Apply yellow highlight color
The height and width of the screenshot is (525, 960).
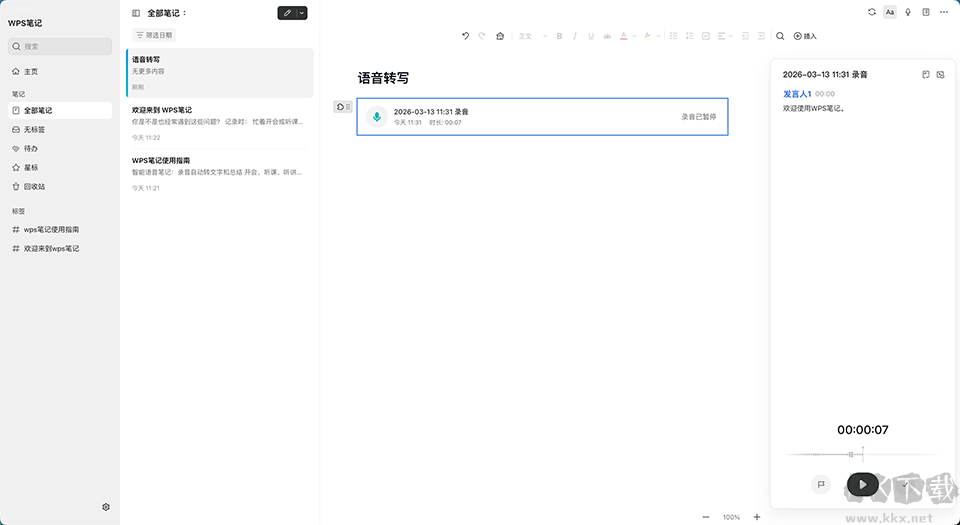pos(647,36)
